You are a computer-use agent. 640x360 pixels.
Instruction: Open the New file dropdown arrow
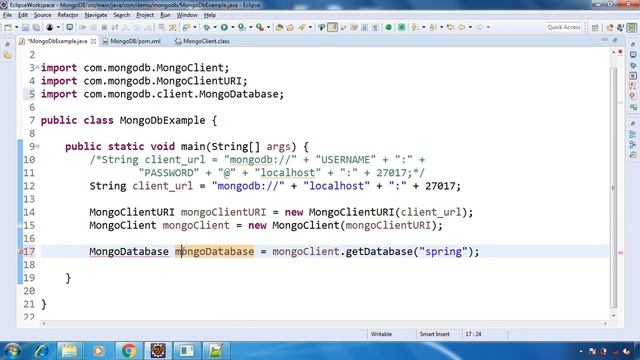[x=17, y=27]
